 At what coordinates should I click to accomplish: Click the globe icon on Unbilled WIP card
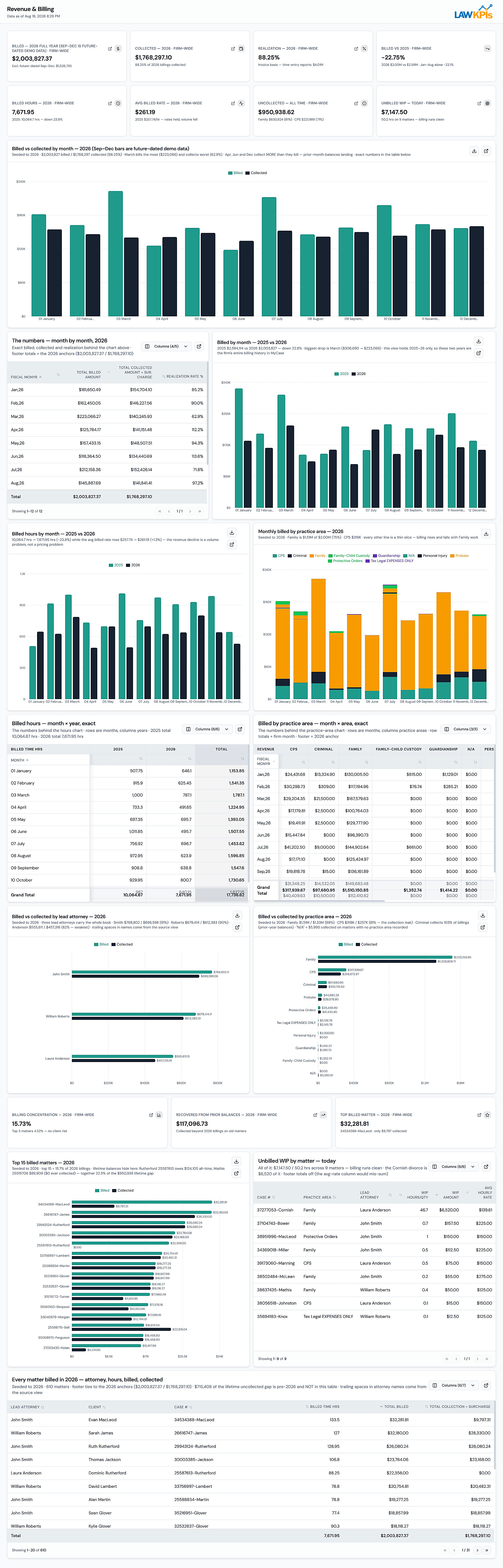[487, 103]
